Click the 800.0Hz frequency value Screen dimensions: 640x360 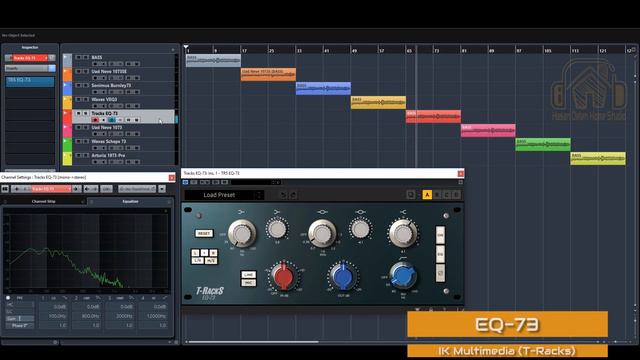pos(90,316)
